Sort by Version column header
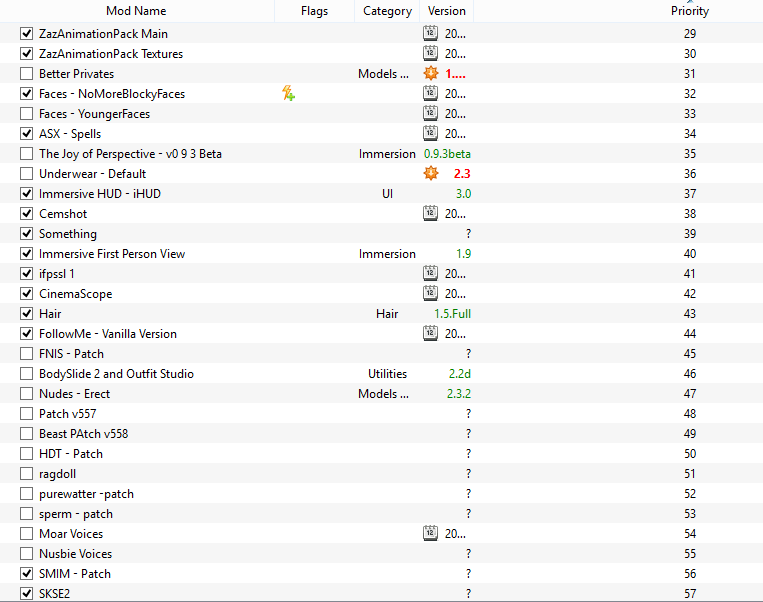 (x=446, y=11)
